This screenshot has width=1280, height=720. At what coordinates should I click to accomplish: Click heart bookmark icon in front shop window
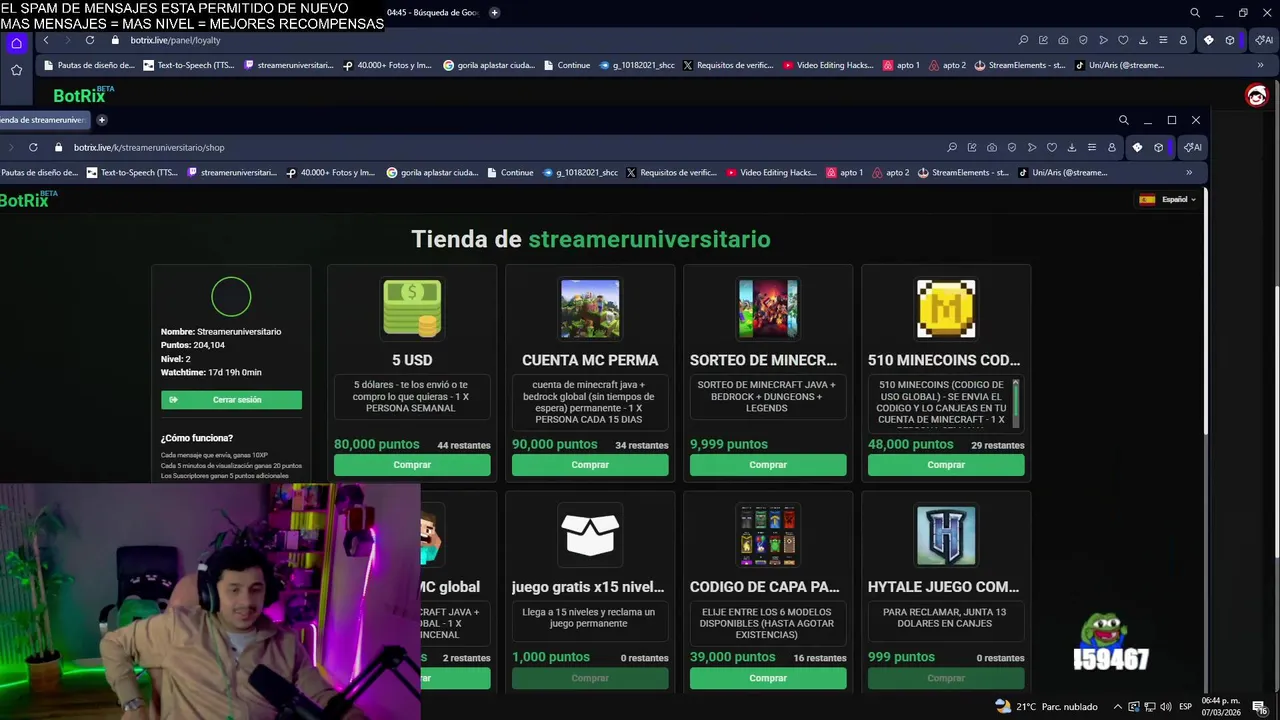1052,147
